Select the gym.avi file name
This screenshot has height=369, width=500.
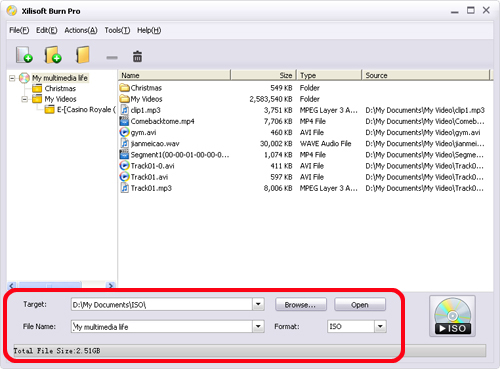tap(143, 132)
